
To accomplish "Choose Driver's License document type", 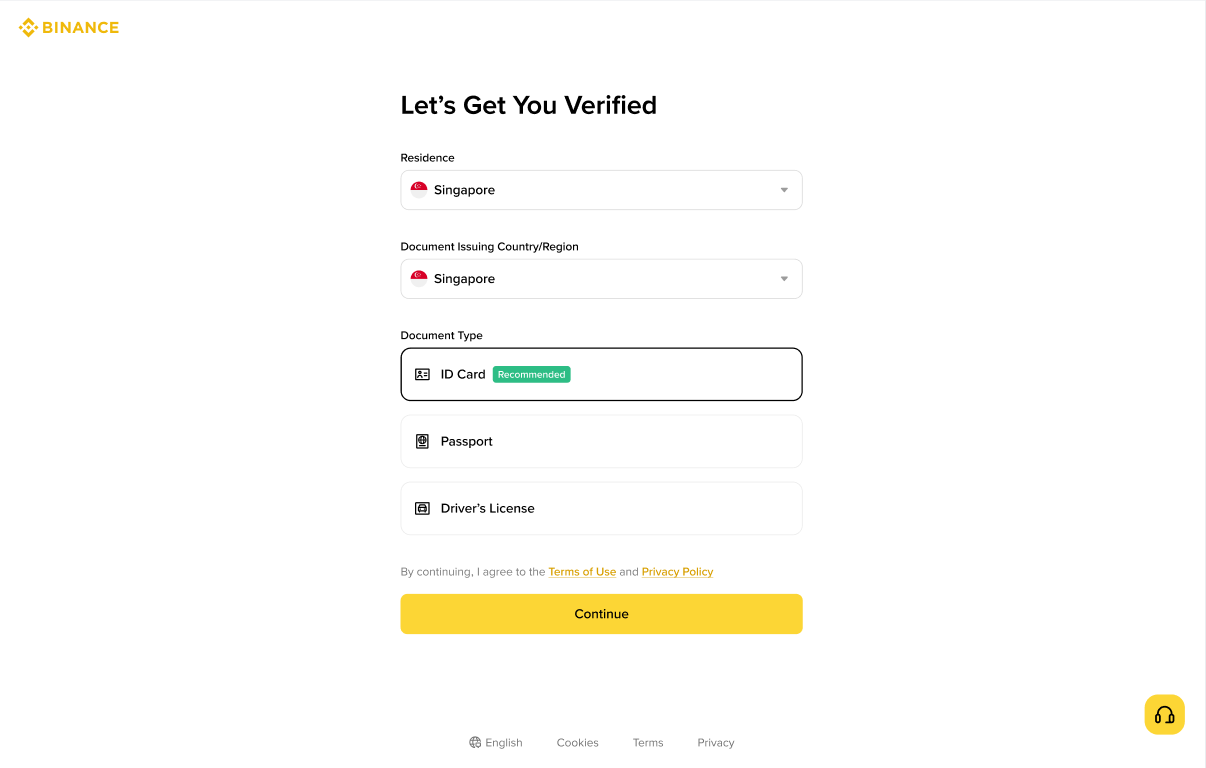I will (601, 508).
